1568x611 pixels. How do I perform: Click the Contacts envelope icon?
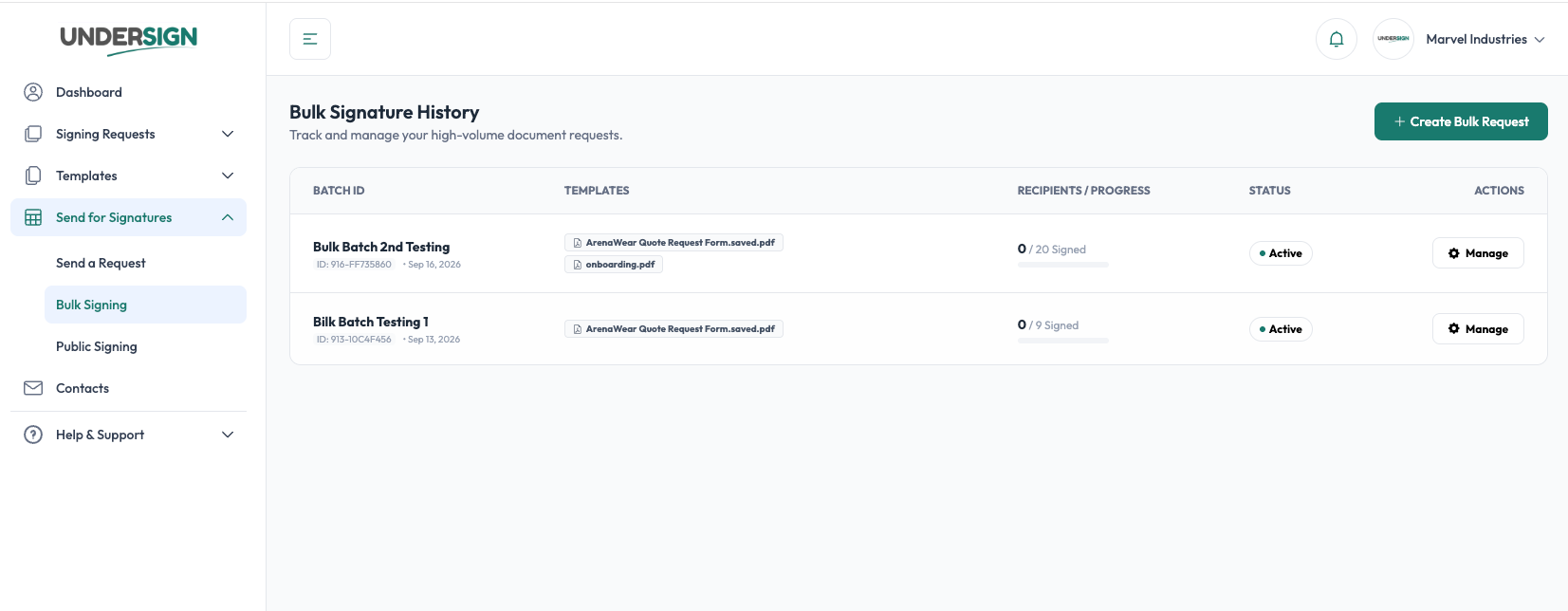coord(33,388)
